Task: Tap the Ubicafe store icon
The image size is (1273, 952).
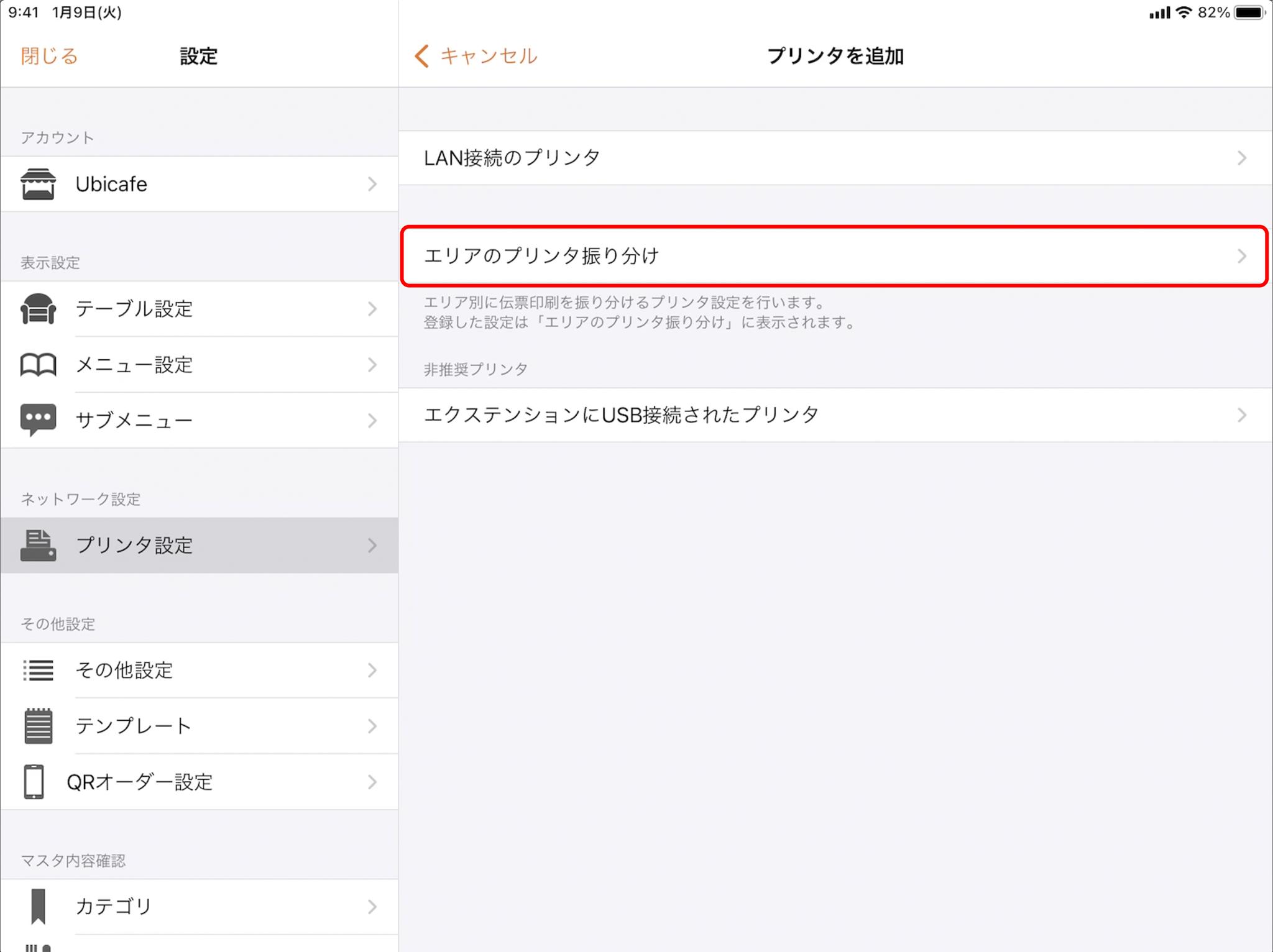Action: (x=38, y=184)
